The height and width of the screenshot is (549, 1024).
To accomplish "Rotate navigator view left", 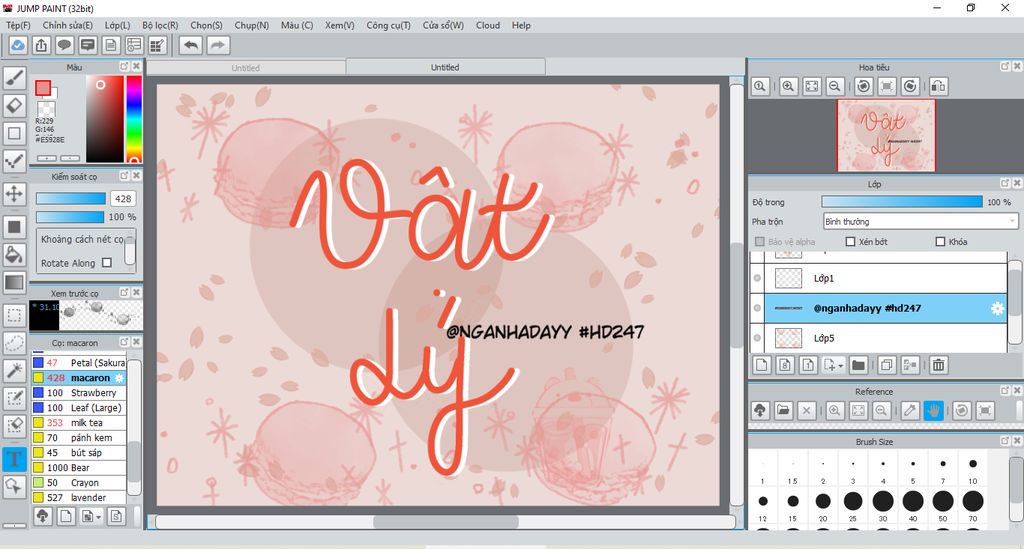I will tap(863, 86).
